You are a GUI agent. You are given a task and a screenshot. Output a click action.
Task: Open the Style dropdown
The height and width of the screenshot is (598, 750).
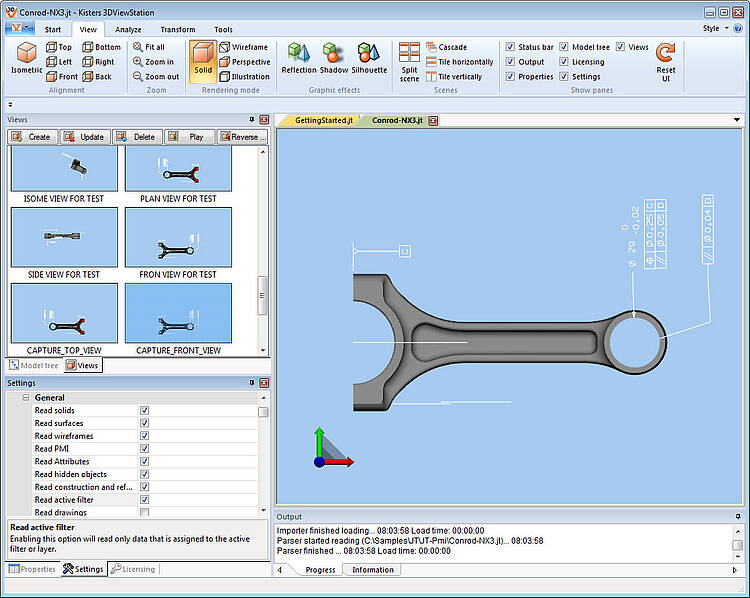tap(716, 28)
